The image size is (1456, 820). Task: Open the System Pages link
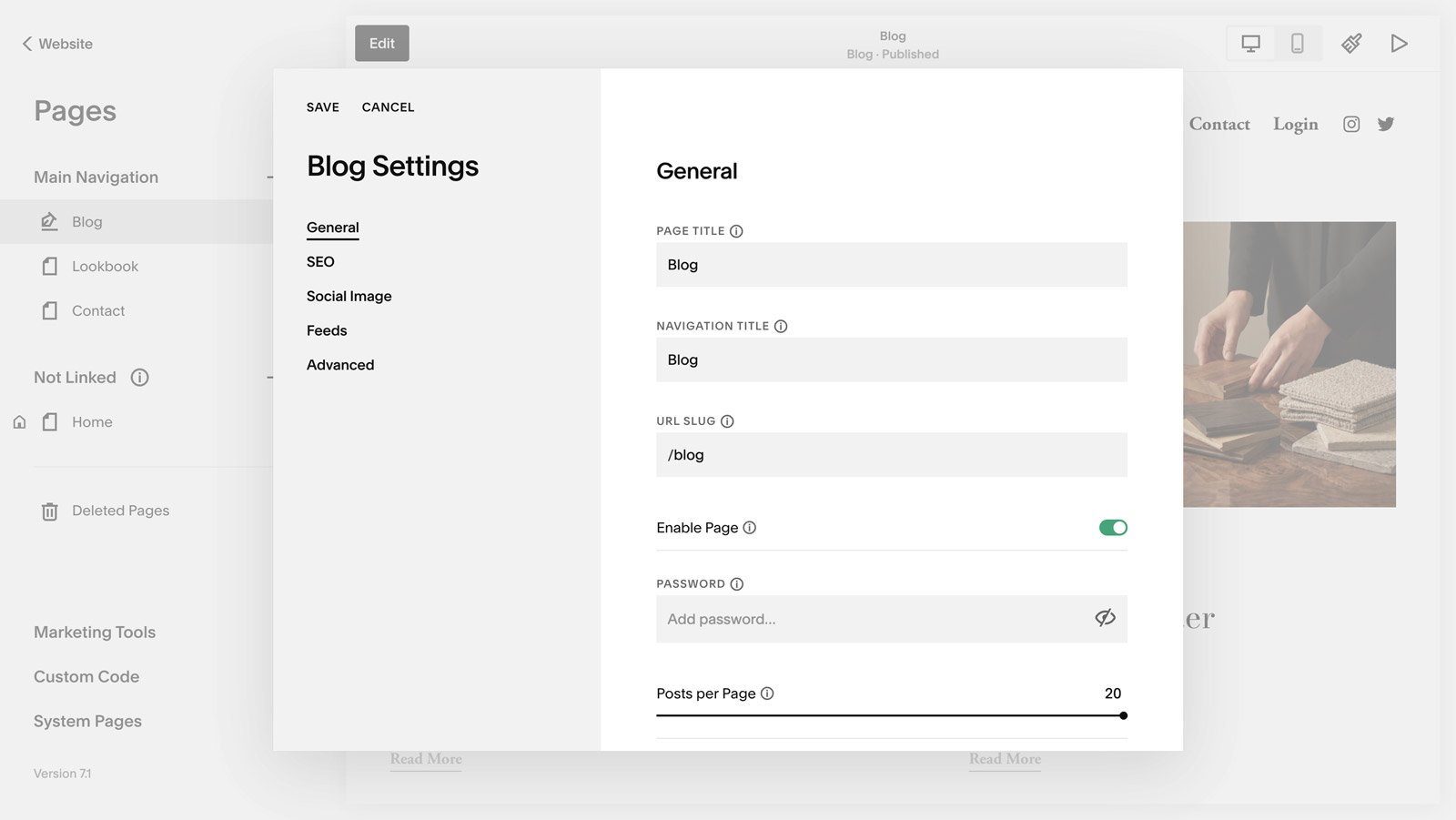point(87,722)
